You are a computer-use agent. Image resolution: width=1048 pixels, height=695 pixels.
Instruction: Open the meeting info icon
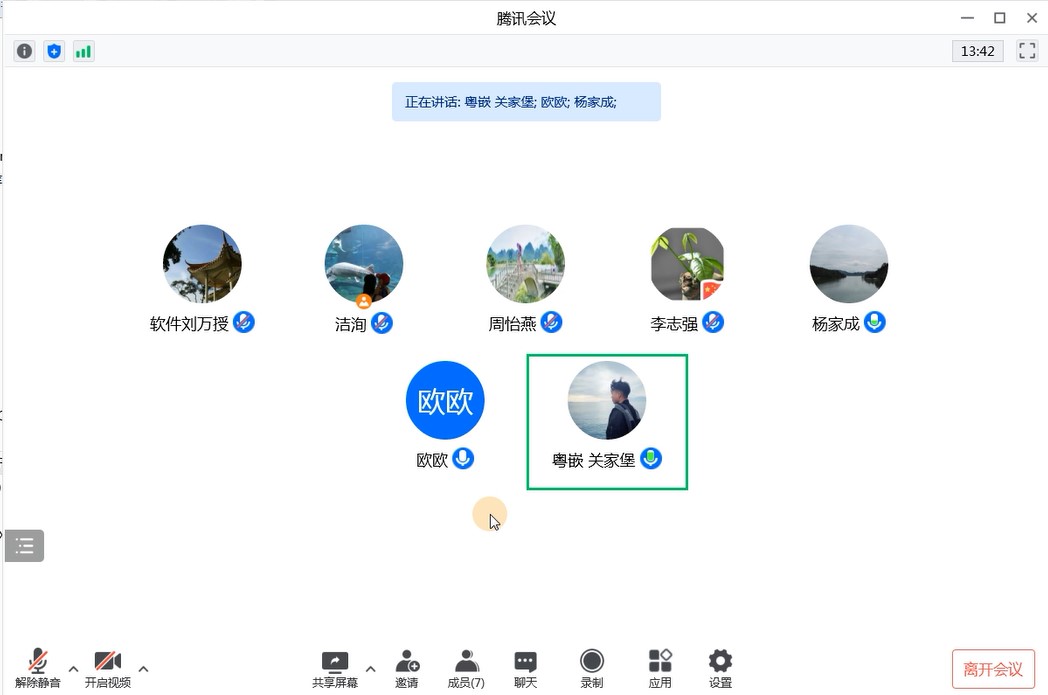[x=24, y=51]
